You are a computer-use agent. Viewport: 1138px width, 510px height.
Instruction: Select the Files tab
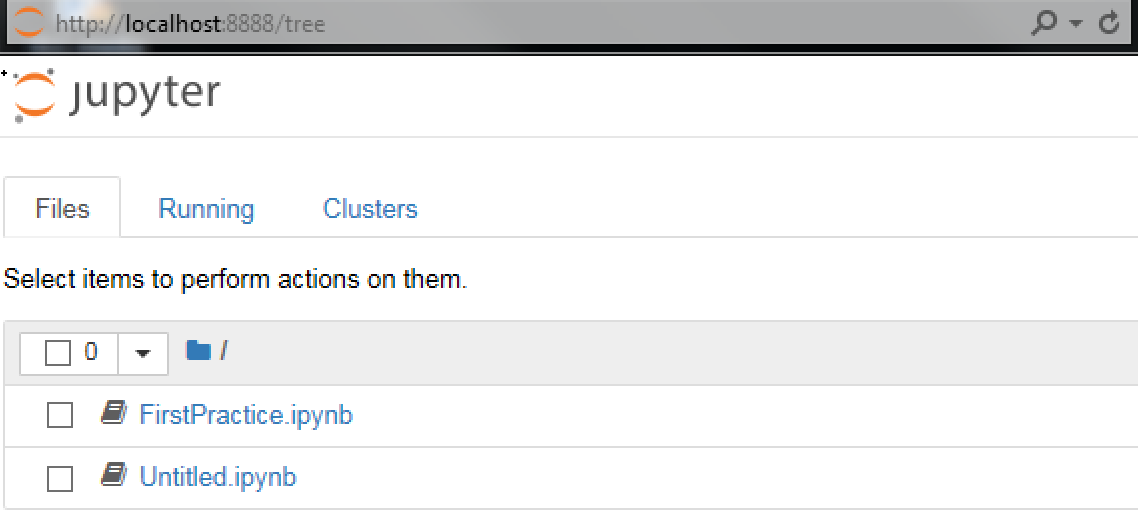(x=62, y=209)
